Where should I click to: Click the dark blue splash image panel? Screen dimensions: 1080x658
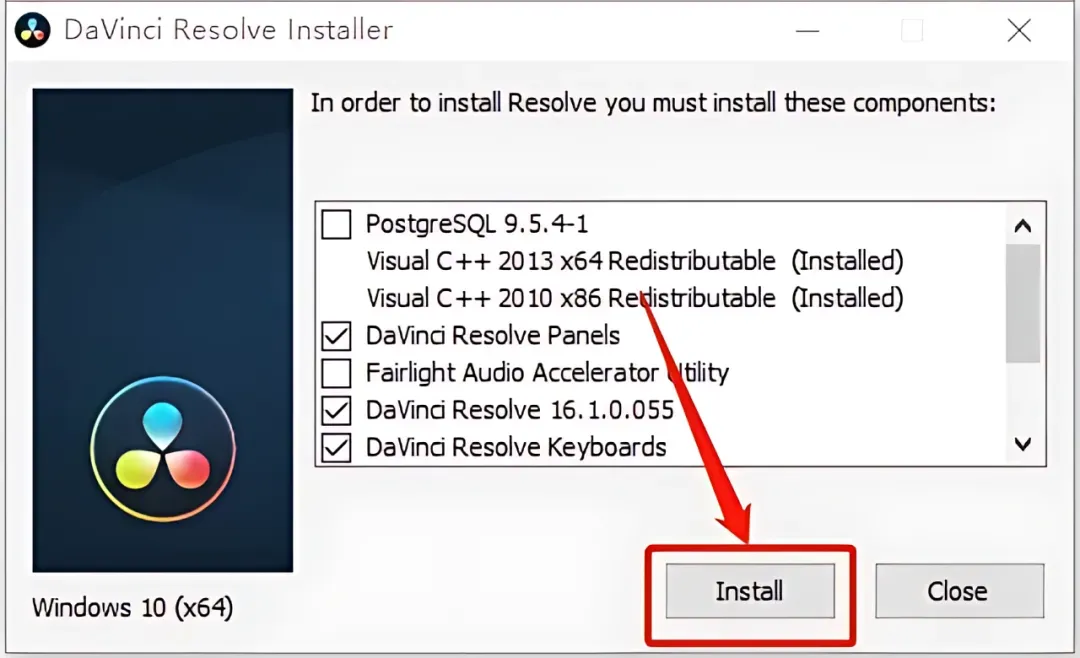click(x=163, y=330)
